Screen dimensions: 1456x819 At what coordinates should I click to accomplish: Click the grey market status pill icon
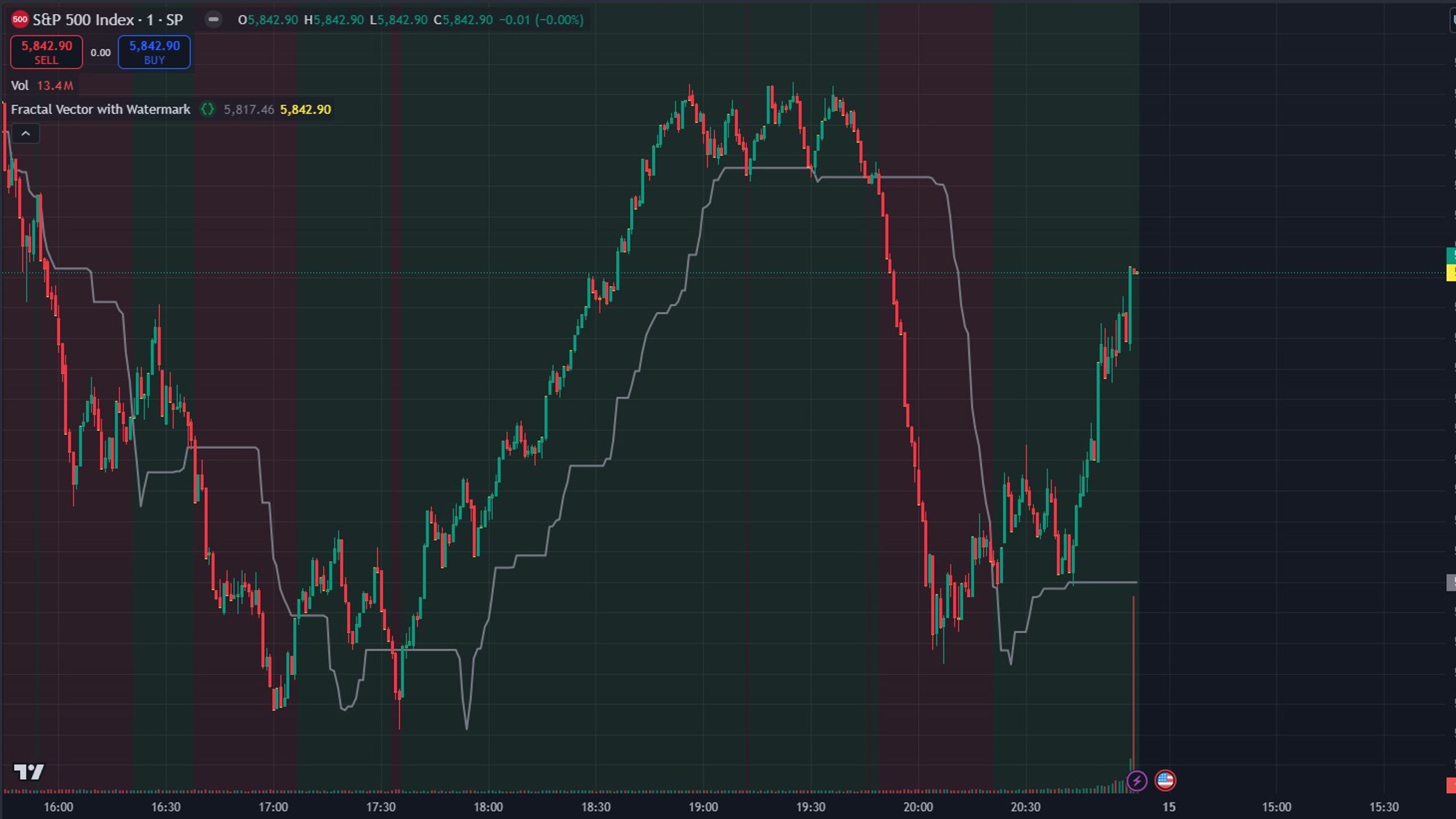[x=213, y=20]
